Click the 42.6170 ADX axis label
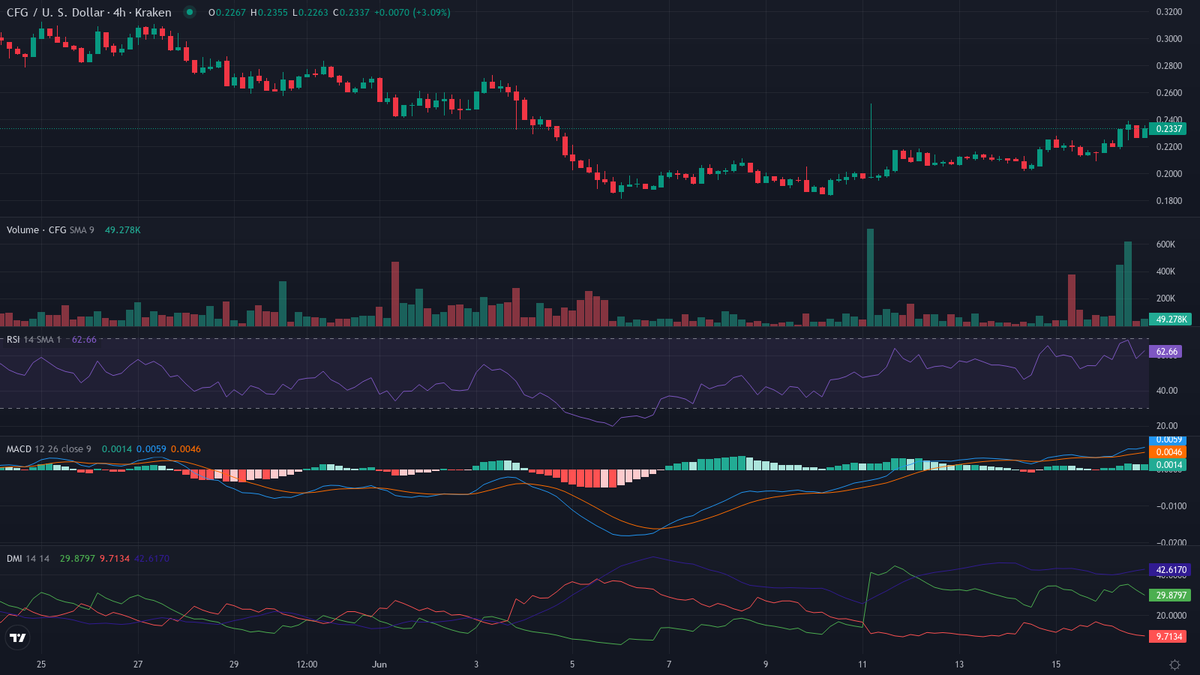 click(x=1169, y=570)
